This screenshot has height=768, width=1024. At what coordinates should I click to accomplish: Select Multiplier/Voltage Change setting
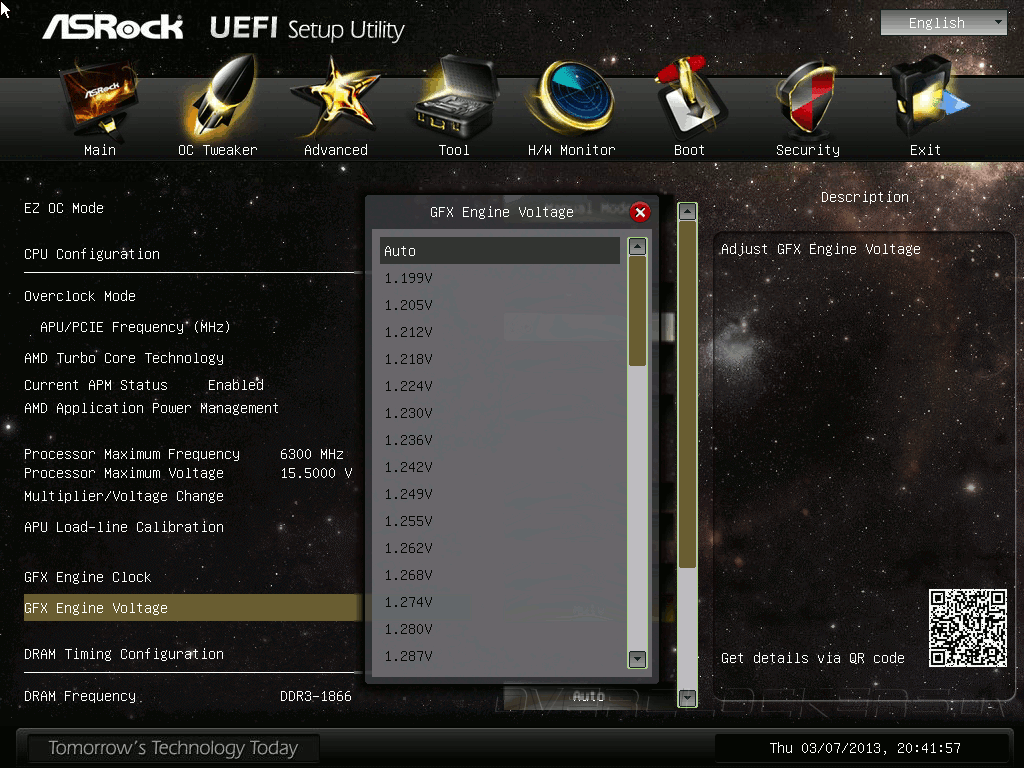pyautogui.click(x=124, y=496)
